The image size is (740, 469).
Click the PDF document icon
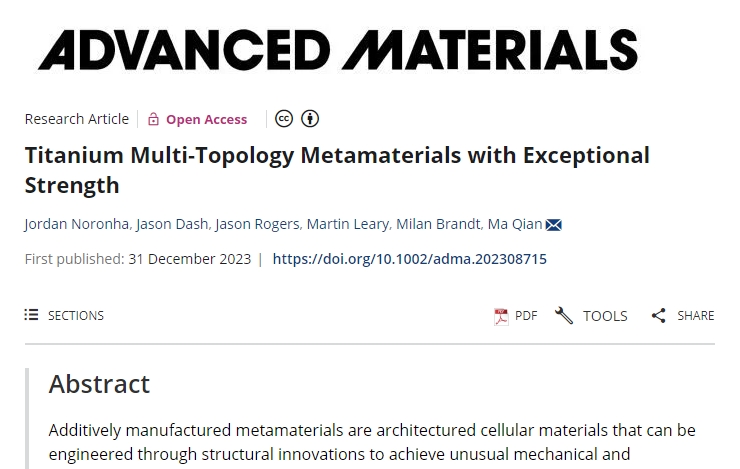[x=501, y=316]
